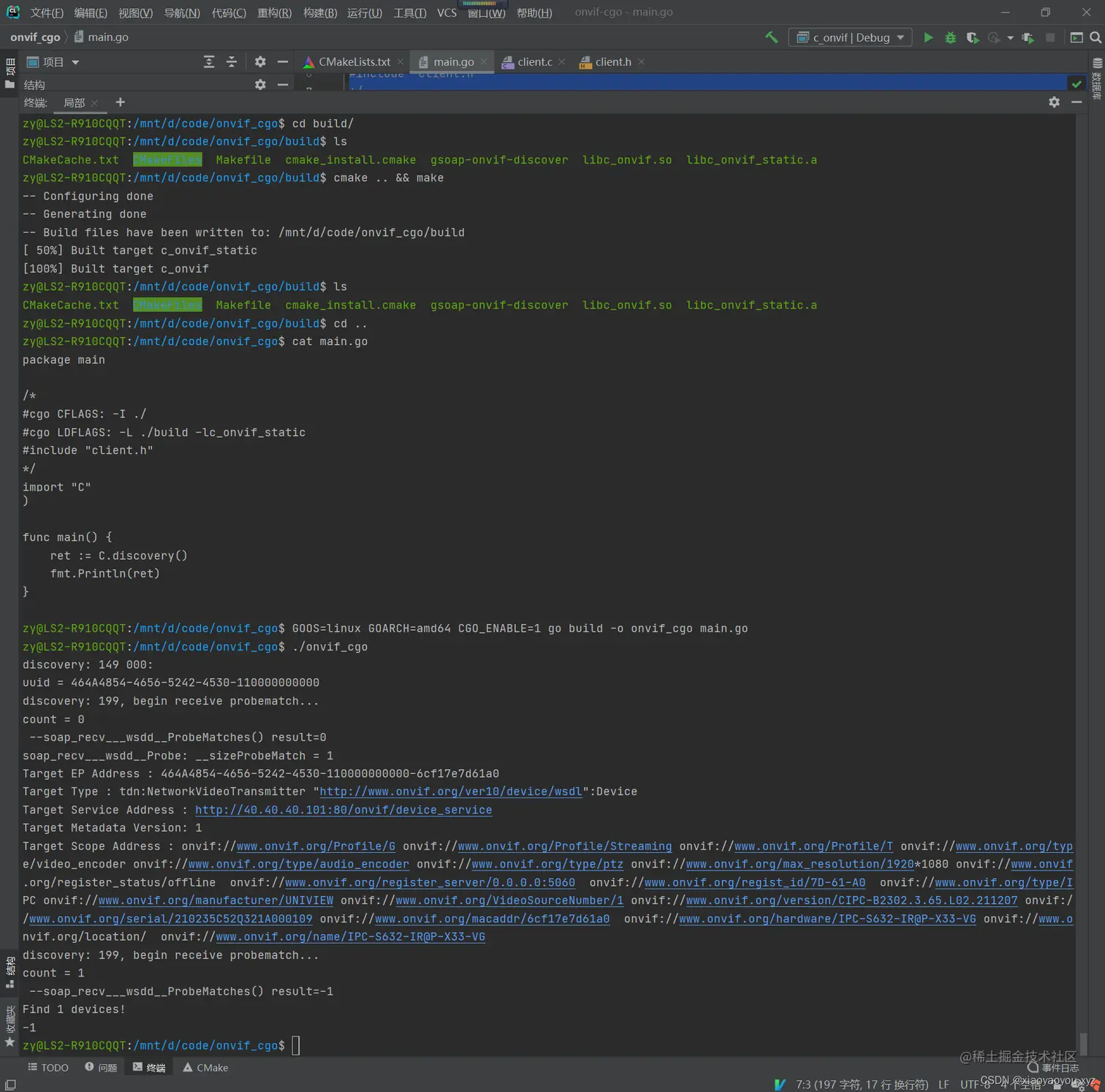Click expand all icon in project panel
Viewport: 1105px width, 1092px height.
point(209,62)
